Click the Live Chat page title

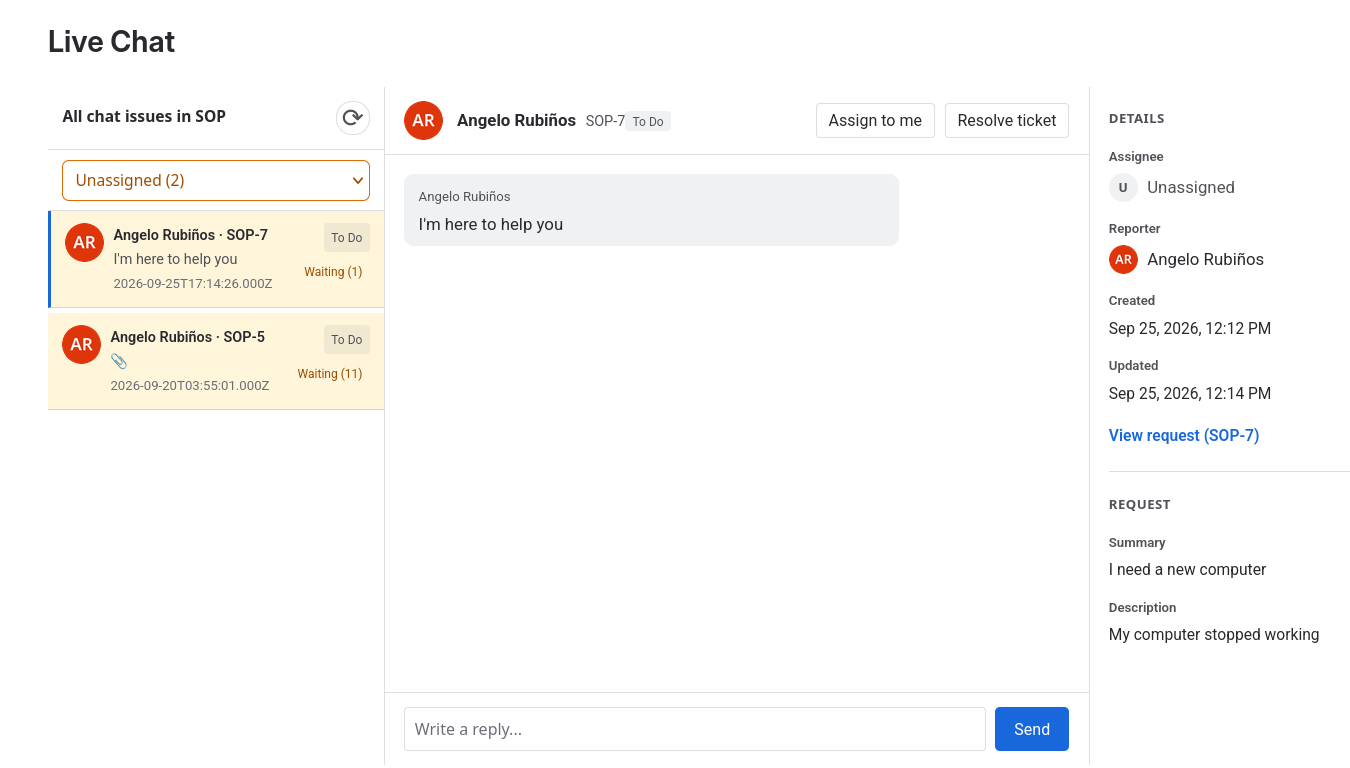pos(111,42)
